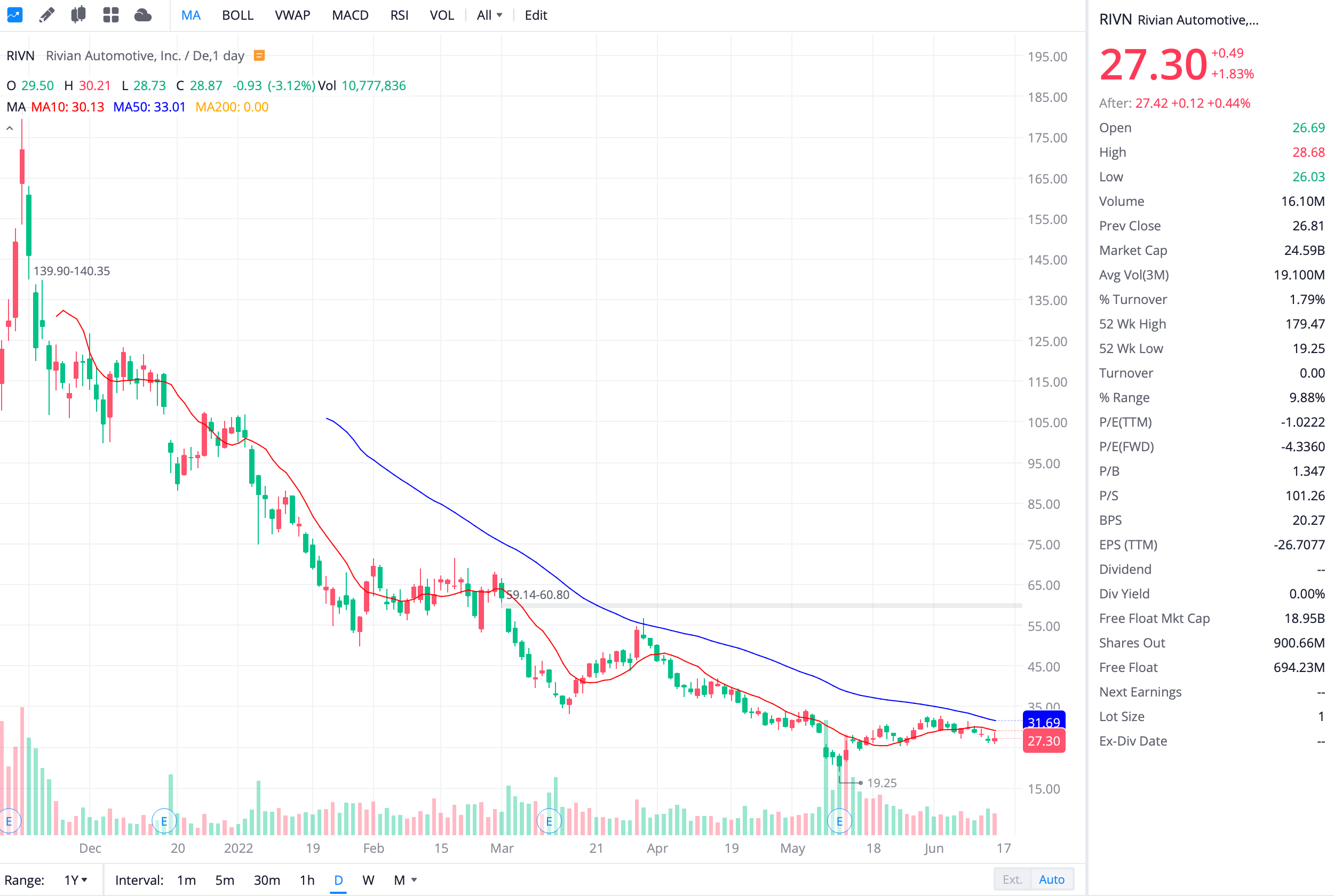Image resolution: width=1334 pixels, height=896 pixels.
Task: Select the 1m interval
Action: tap(186, 880)
